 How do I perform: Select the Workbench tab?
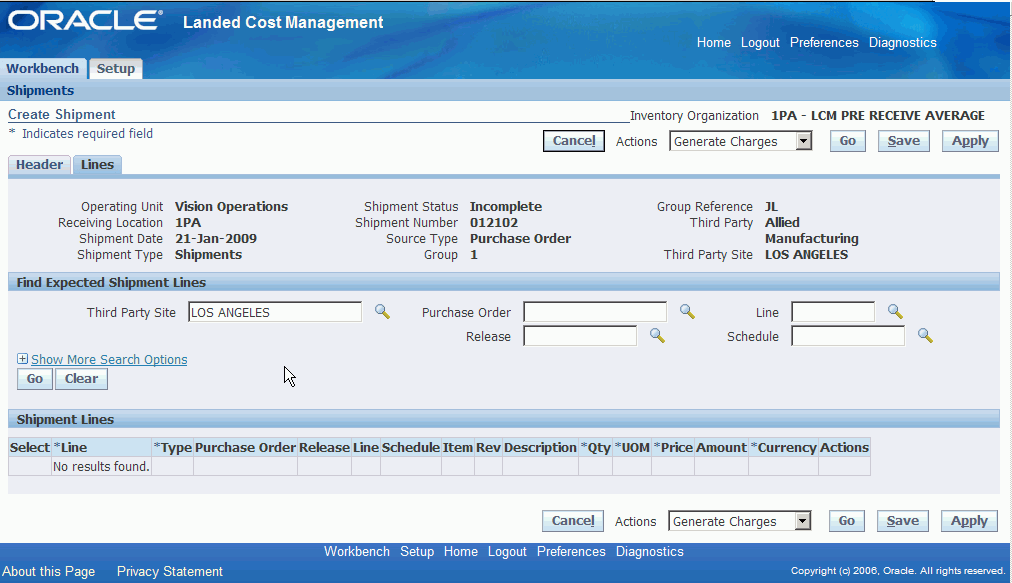[43, 68]
